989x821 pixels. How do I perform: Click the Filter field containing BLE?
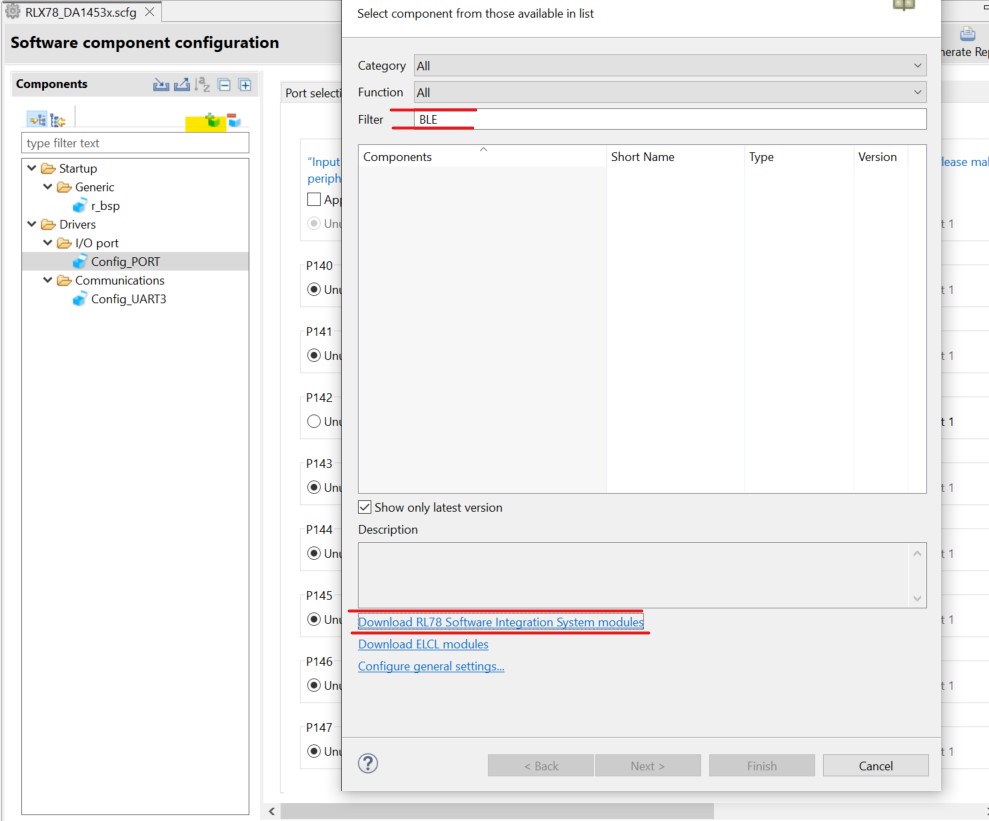670,119
